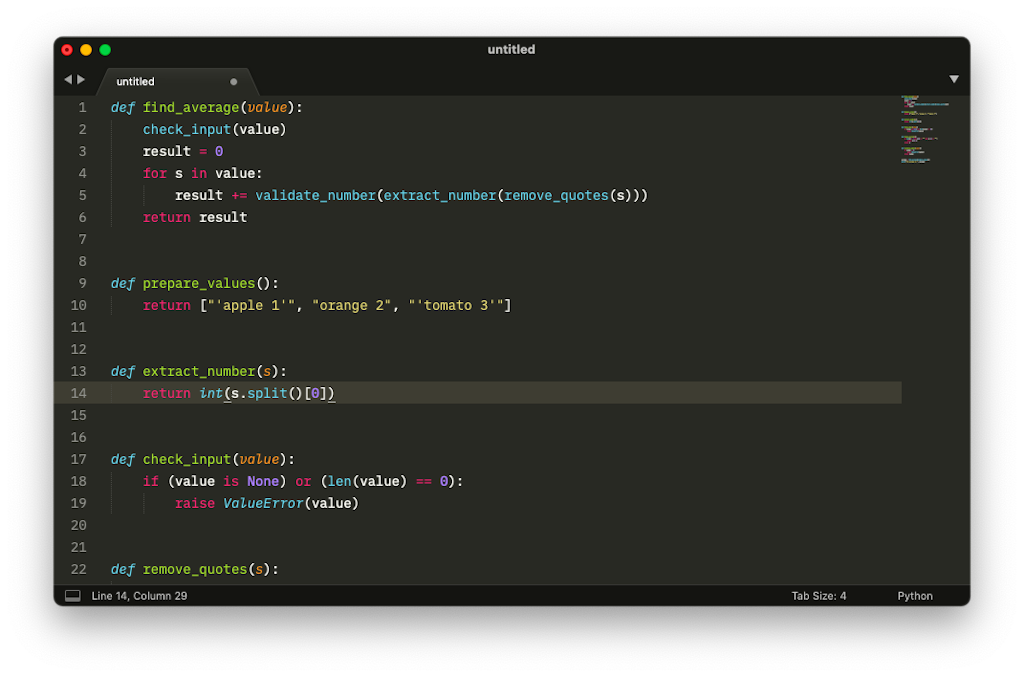
Task: Open the tab overflow dropdown arrow
Action: pos(954,78)
